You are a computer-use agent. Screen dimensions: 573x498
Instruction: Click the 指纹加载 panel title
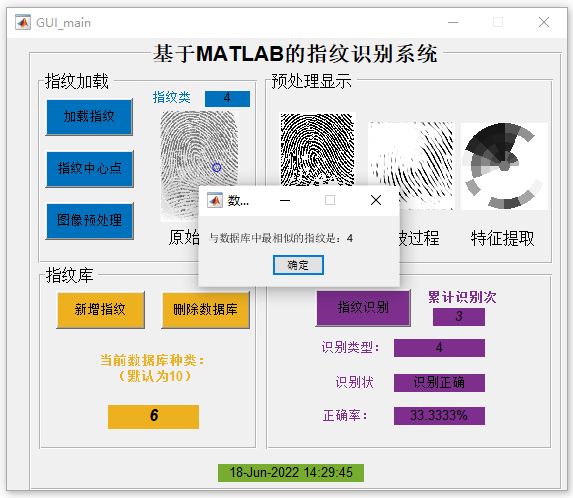[x=77, y=81]
